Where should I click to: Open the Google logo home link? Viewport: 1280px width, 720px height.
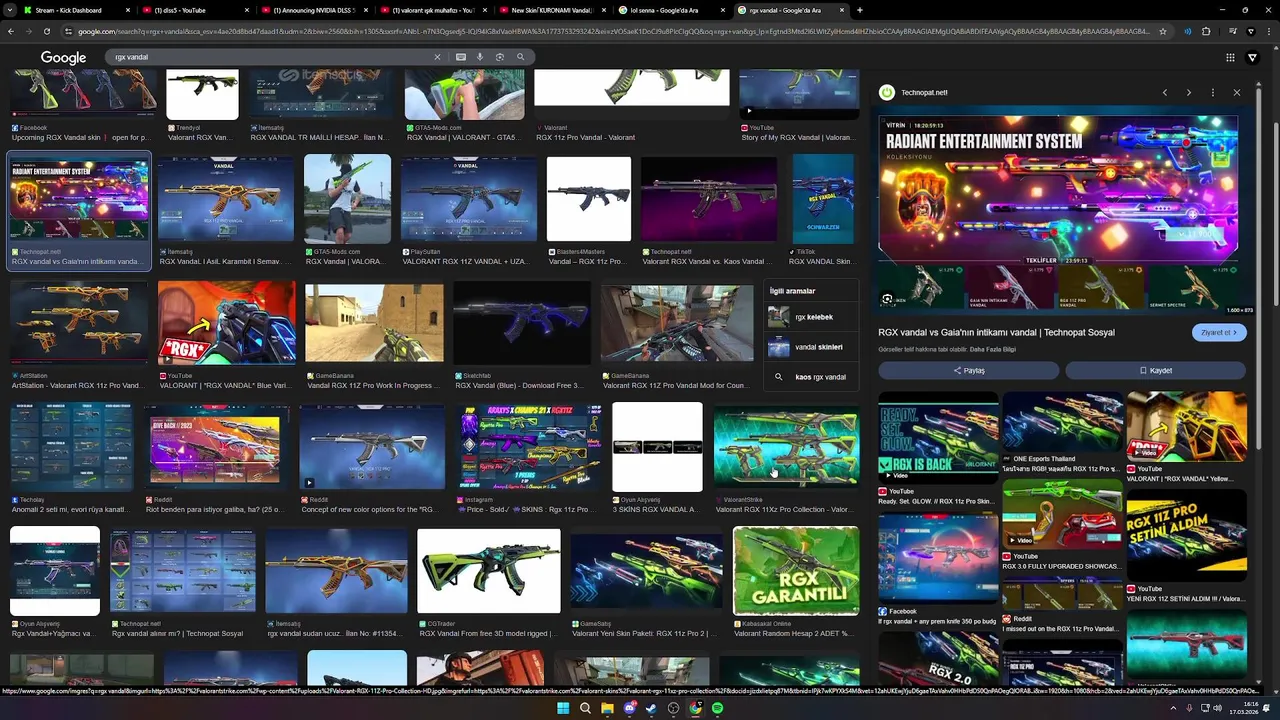pyautogui.click(x=63, y=57)
